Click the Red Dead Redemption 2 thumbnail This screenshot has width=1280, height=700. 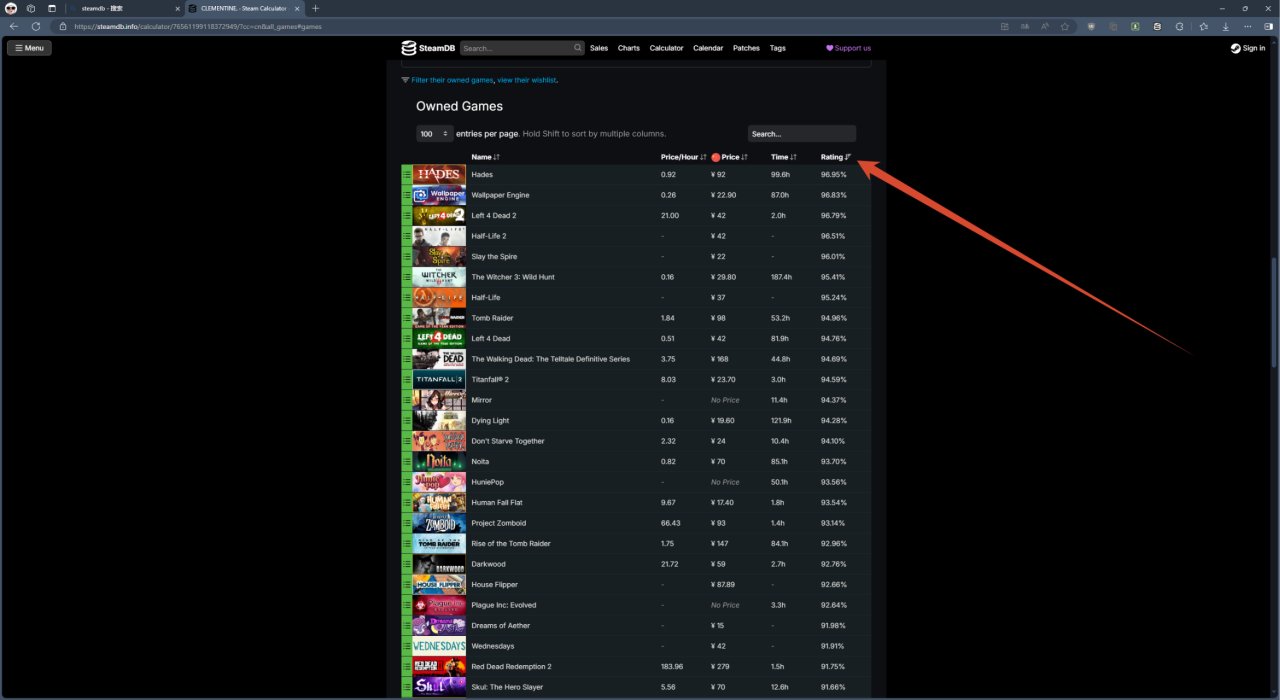pos(439,667)
